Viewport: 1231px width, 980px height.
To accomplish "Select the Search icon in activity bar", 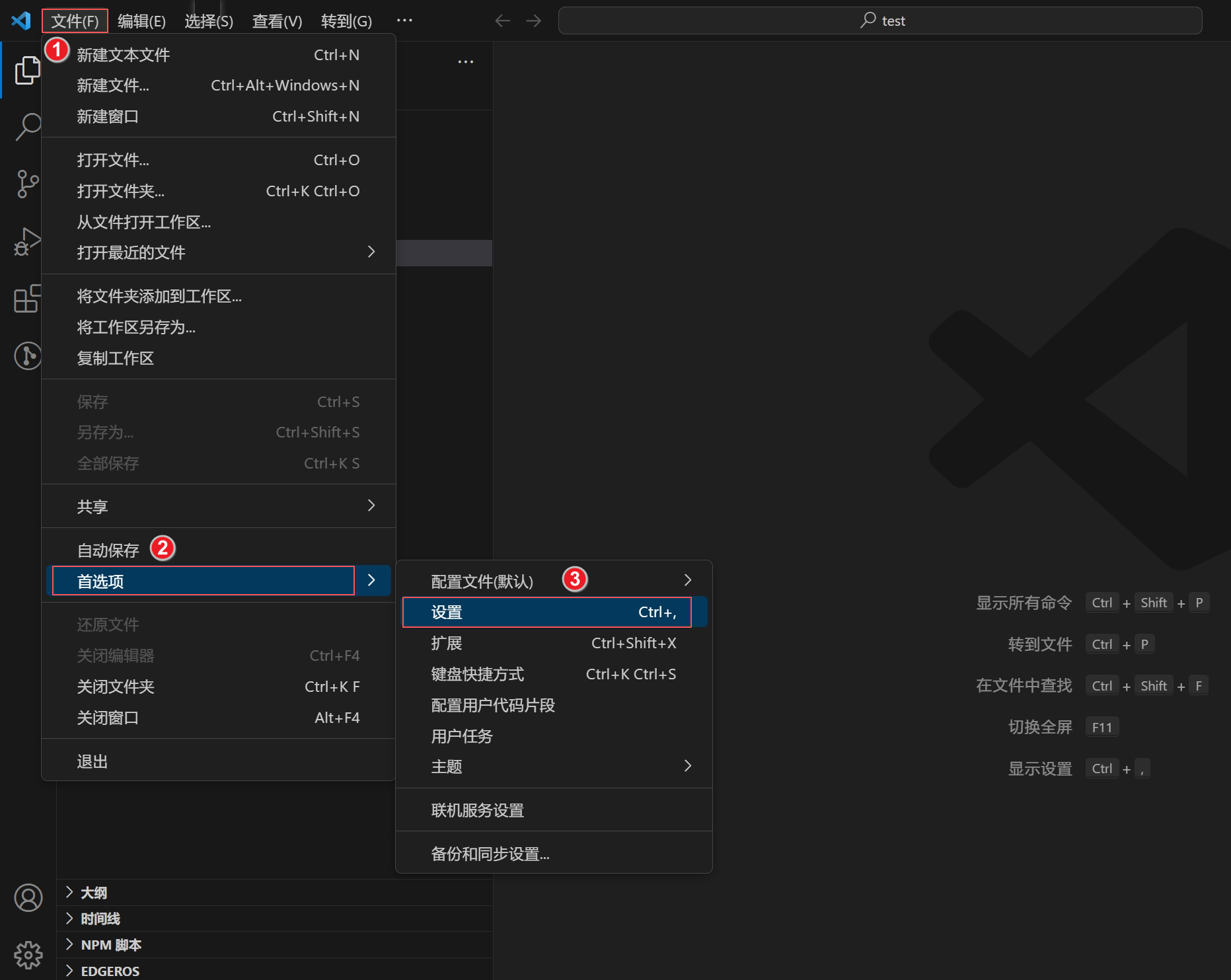I will [x=27, y=127].
